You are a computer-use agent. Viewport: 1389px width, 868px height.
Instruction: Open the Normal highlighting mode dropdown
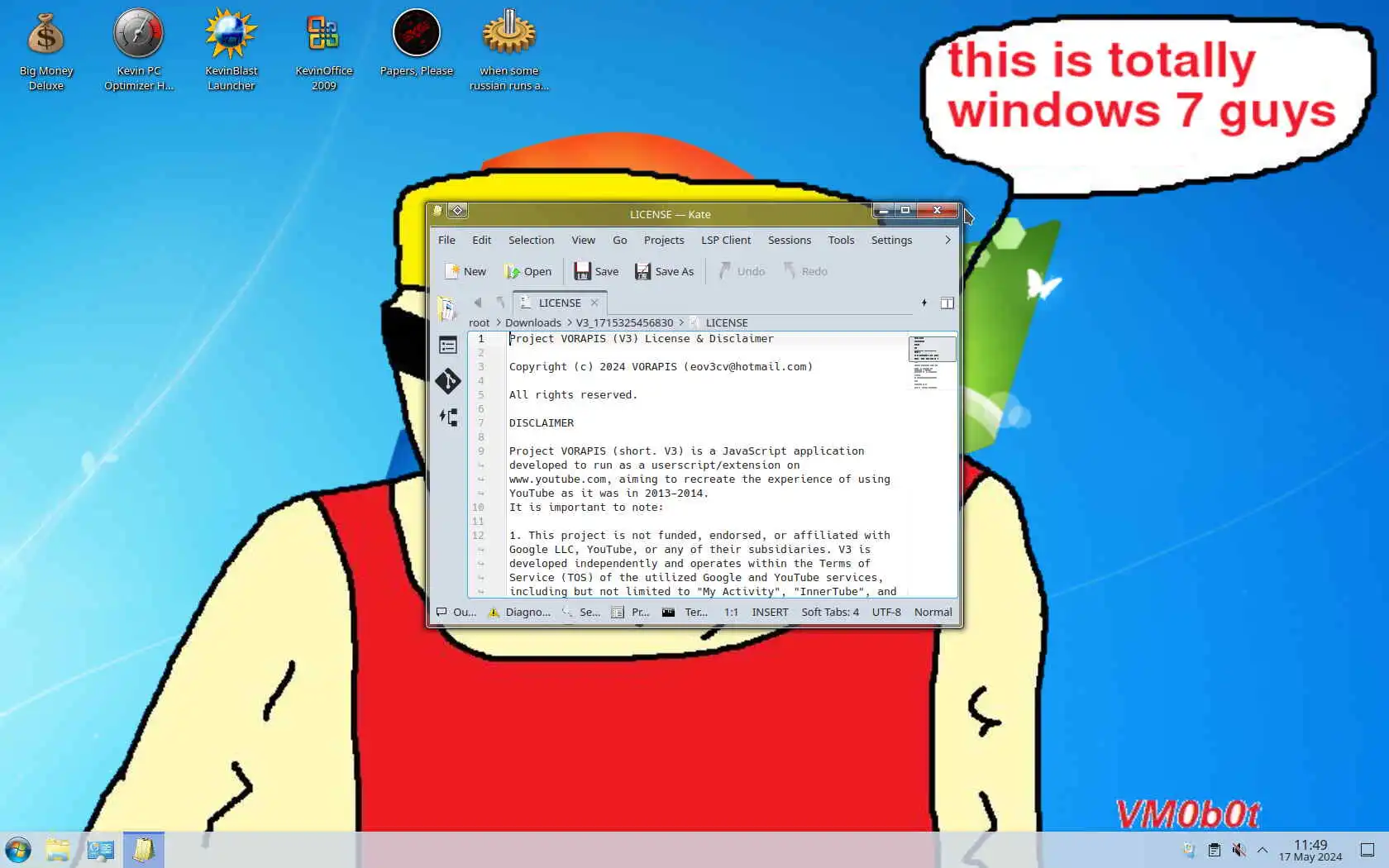coord(933,612)
